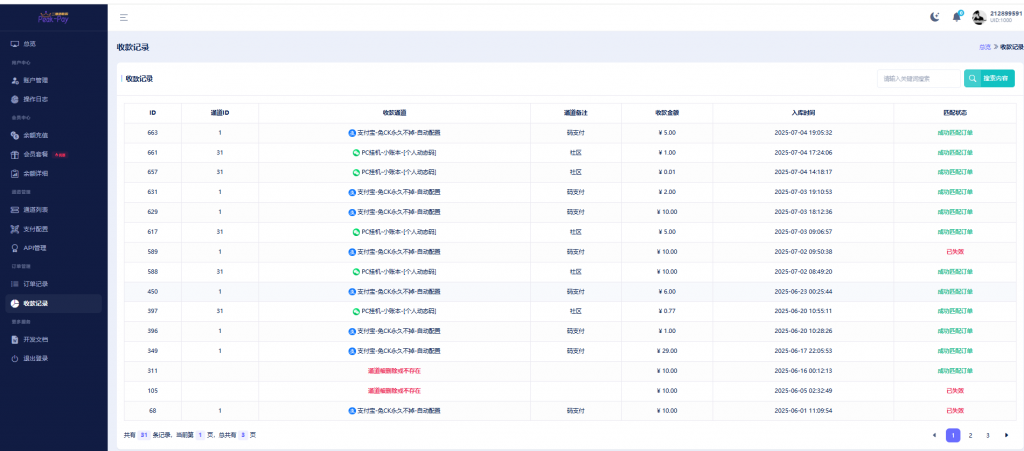This screenshot has height=451, width=1024.
Task: Click the WeChat icon in row 657
Action: (x=356, y=172)
